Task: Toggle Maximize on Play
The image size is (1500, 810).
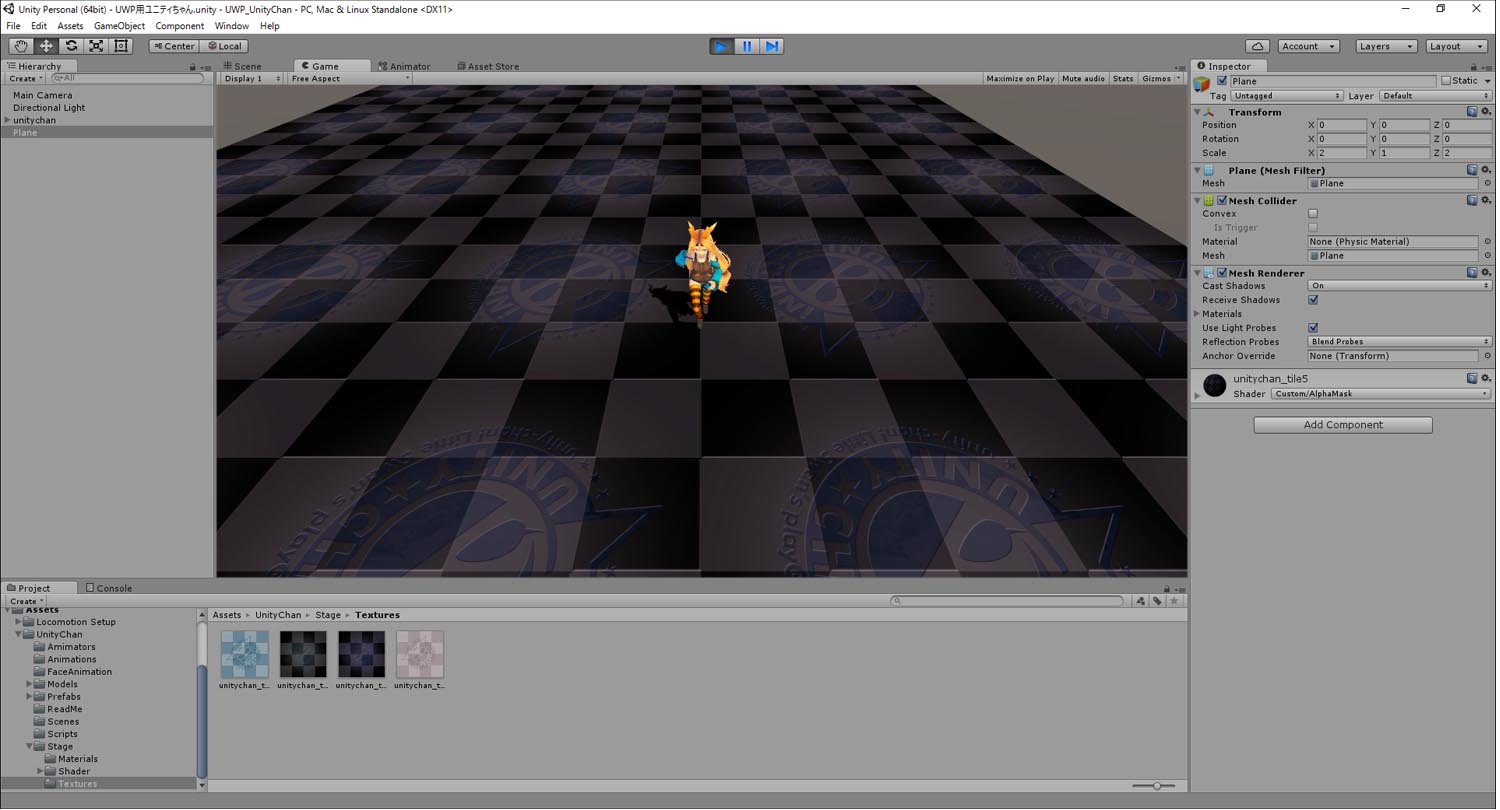Action: click(1020, 79)
